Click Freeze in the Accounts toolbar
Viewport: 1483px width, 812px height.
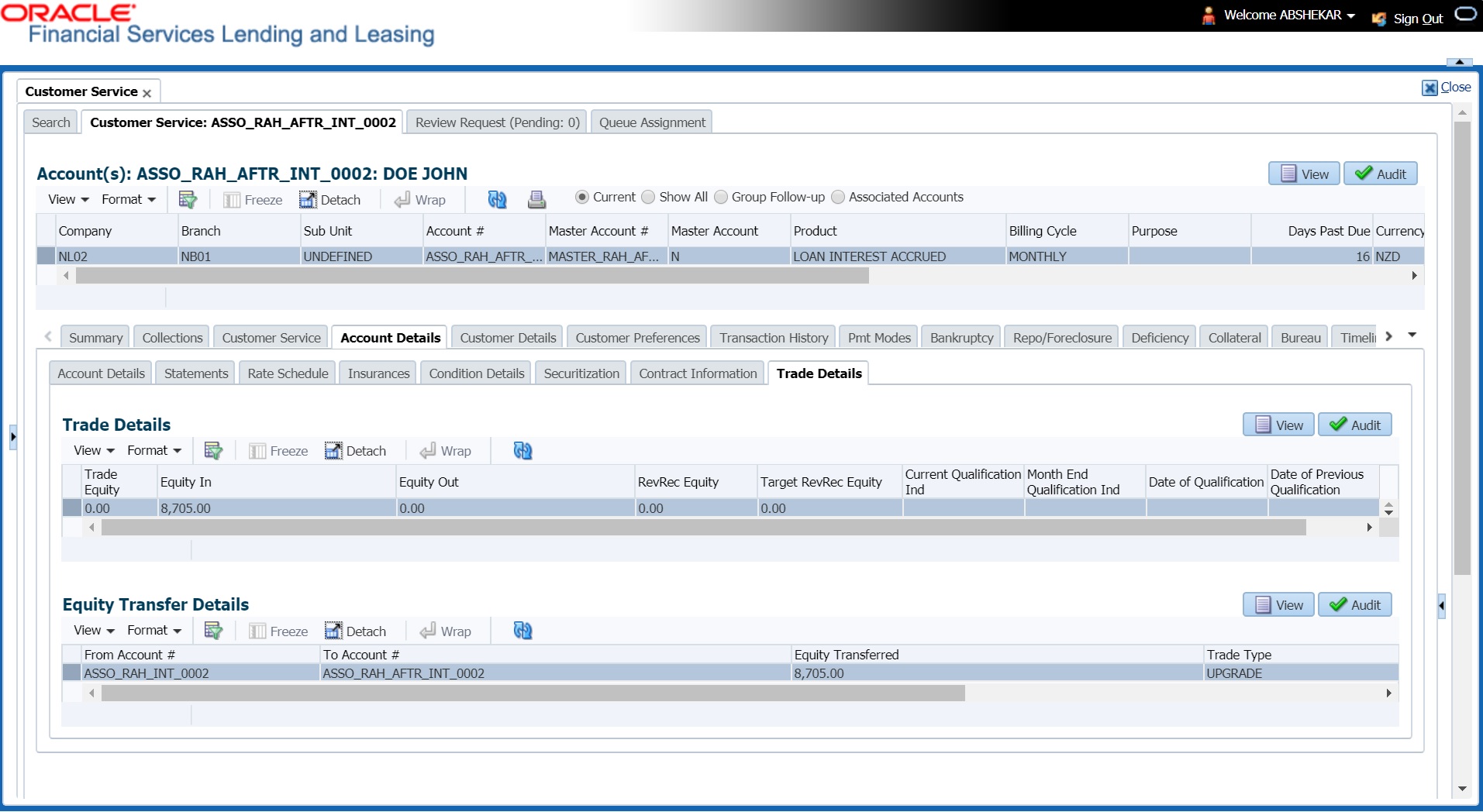[x=253, y=200]
